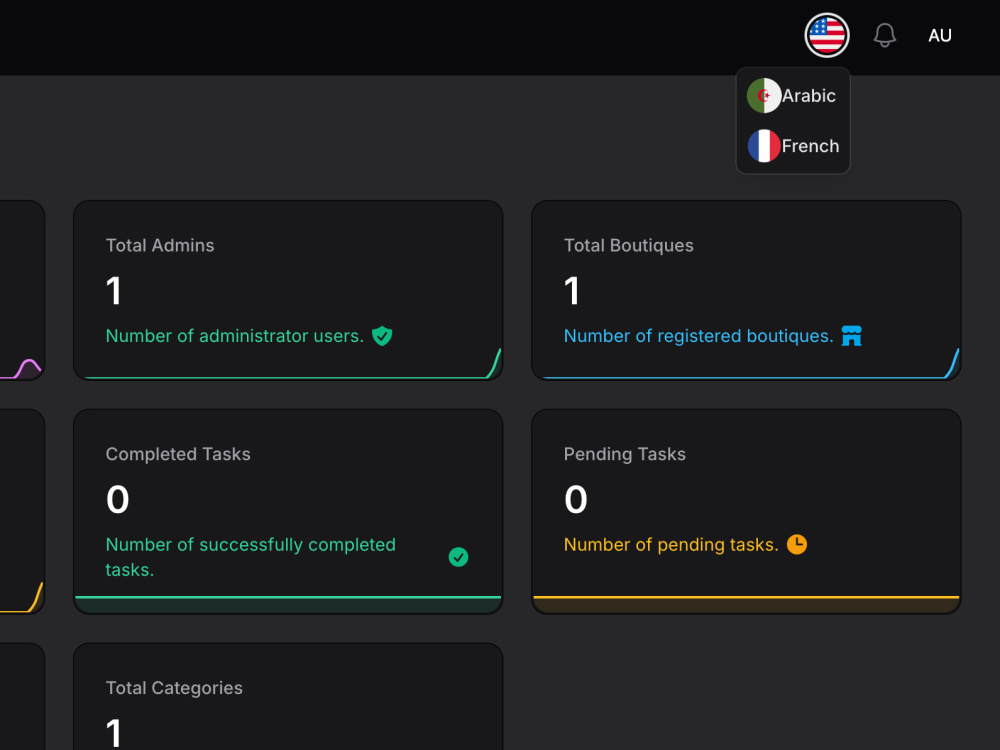Open the Total Admins card

pyautogui.click(x=288, y=290)
